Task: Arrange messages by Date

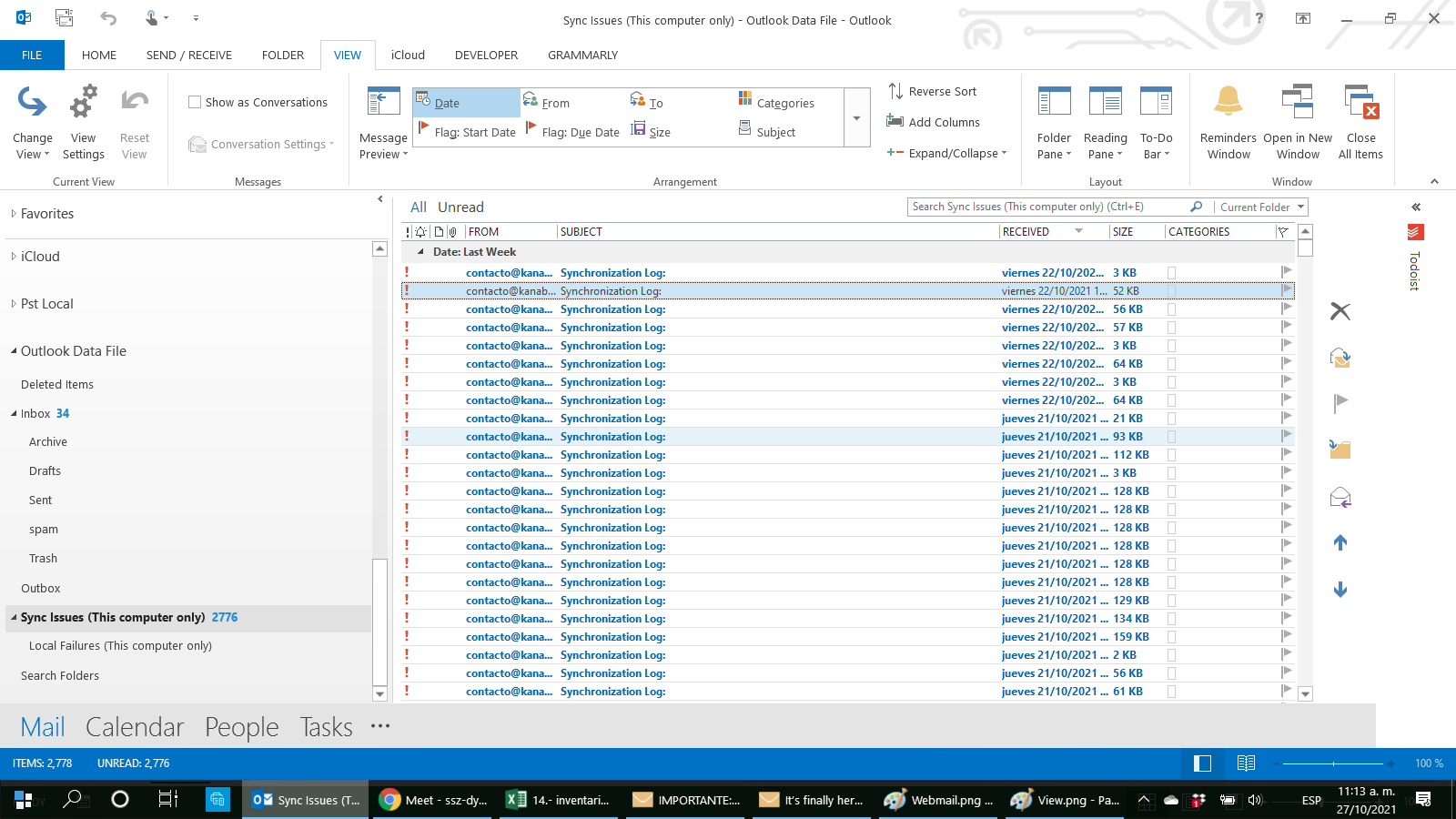Action: point(466,103)
